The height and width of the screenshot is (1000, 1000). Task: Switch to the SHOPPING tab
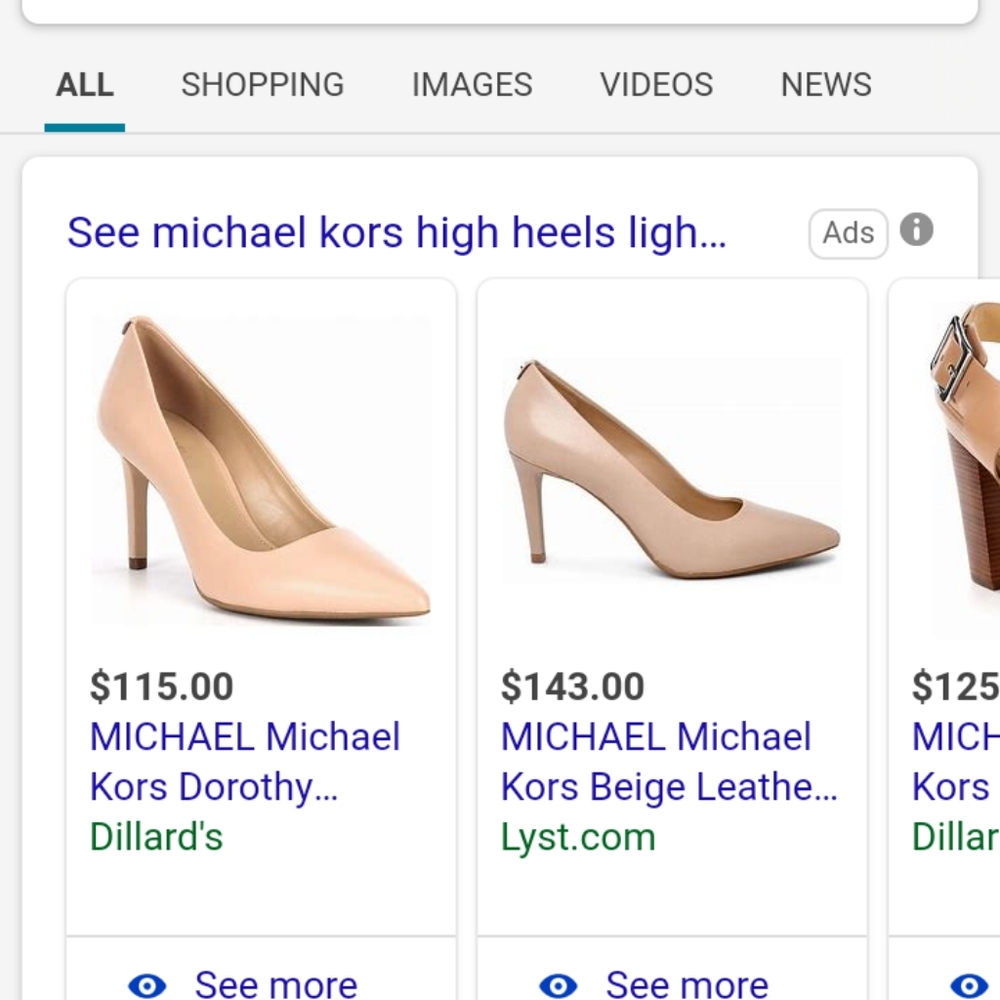262,85
